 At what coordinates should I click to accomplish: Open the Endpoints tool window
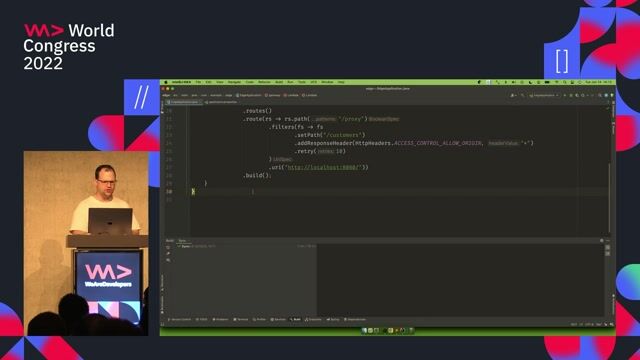pos(313,320)
